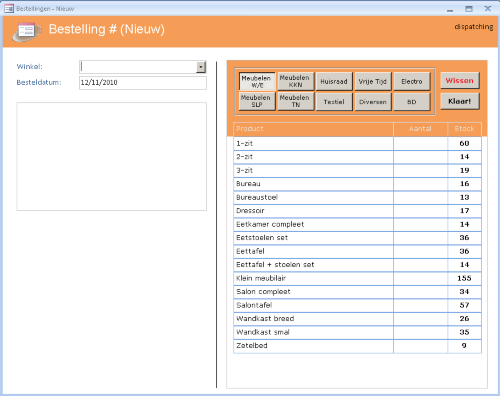Screen dimensions: 500x396
Task: Click the Aantal column header
Action: point(420,129)
